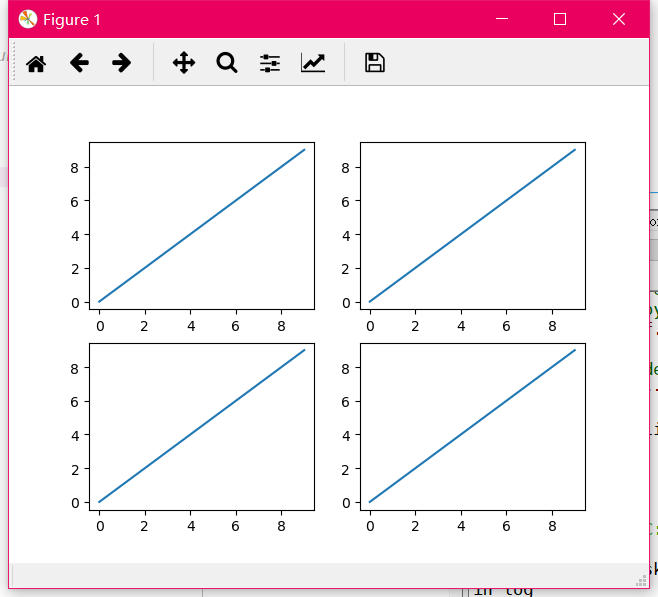
Task: Minimize the Figure 1 window
Action: pos(502,19)
